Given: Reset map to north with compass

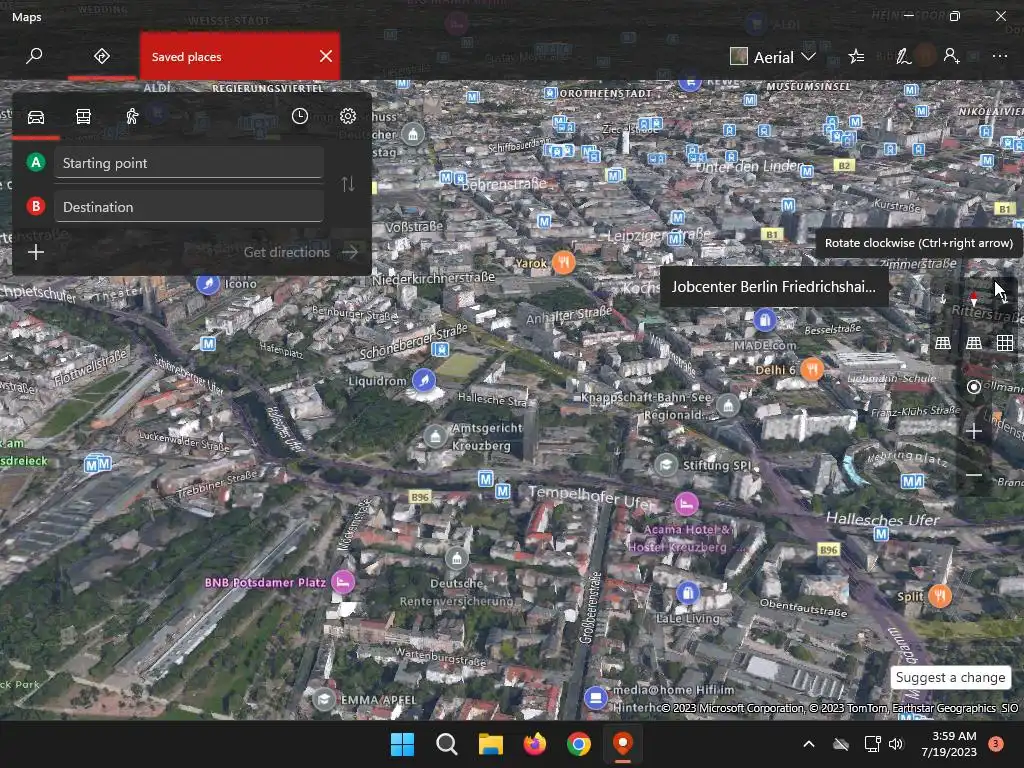Looking at the screenshot, I should tap(974, 299).
